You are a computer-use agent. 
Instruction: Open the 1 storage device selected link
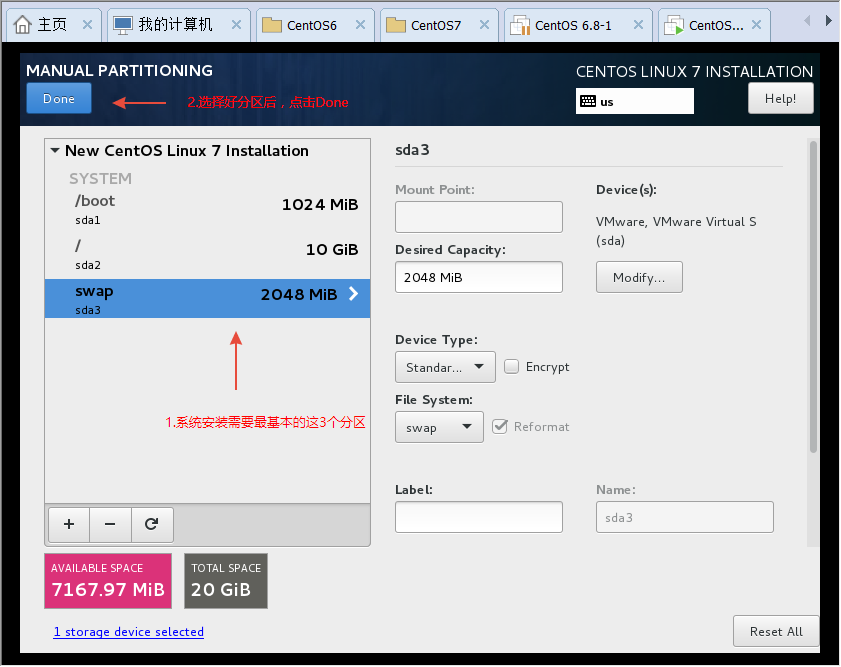pyautogui.click(x=129, y=632)
